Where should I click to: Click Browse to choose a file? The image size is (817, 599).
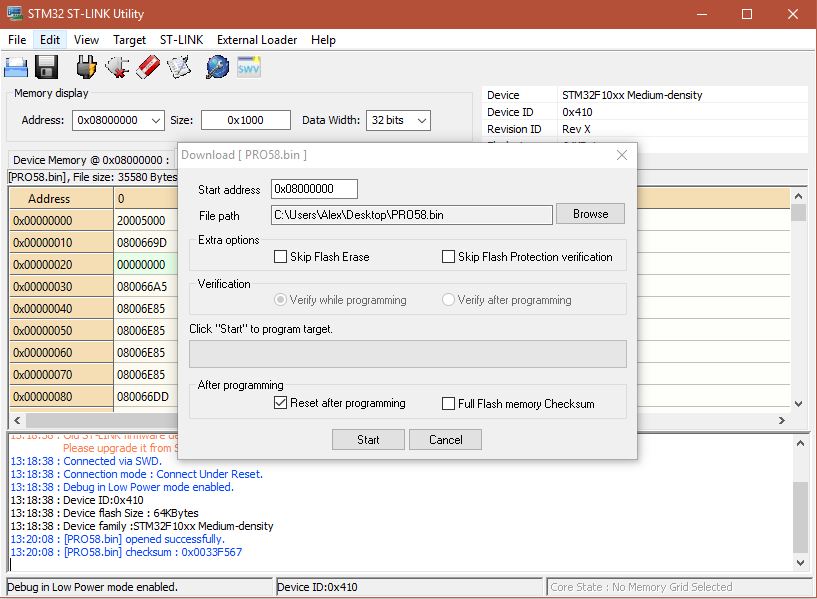pos(590,214)
